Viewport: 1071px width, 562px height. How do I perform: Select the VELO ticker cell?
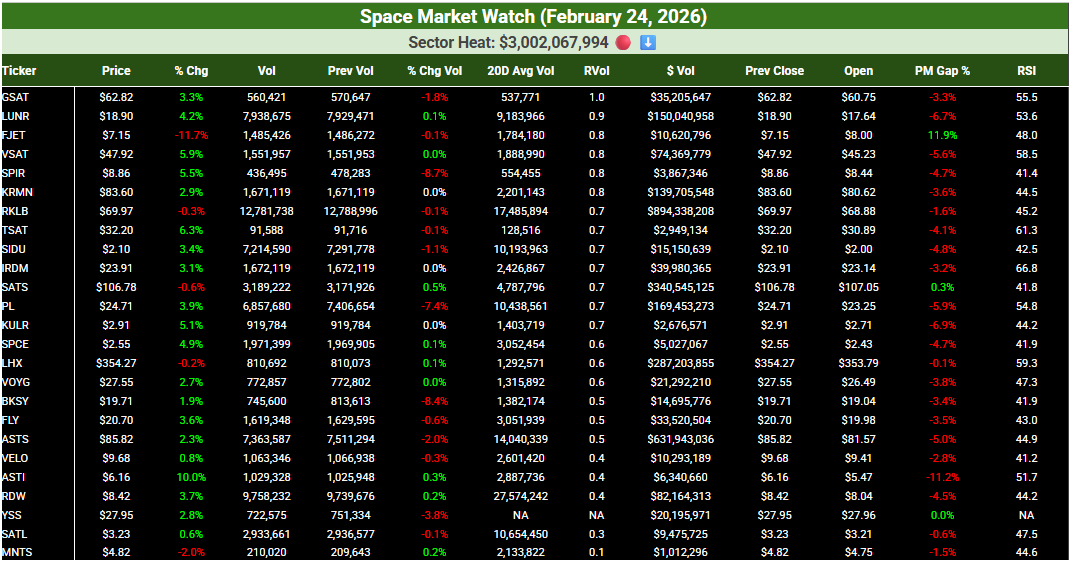click(15, 458)
